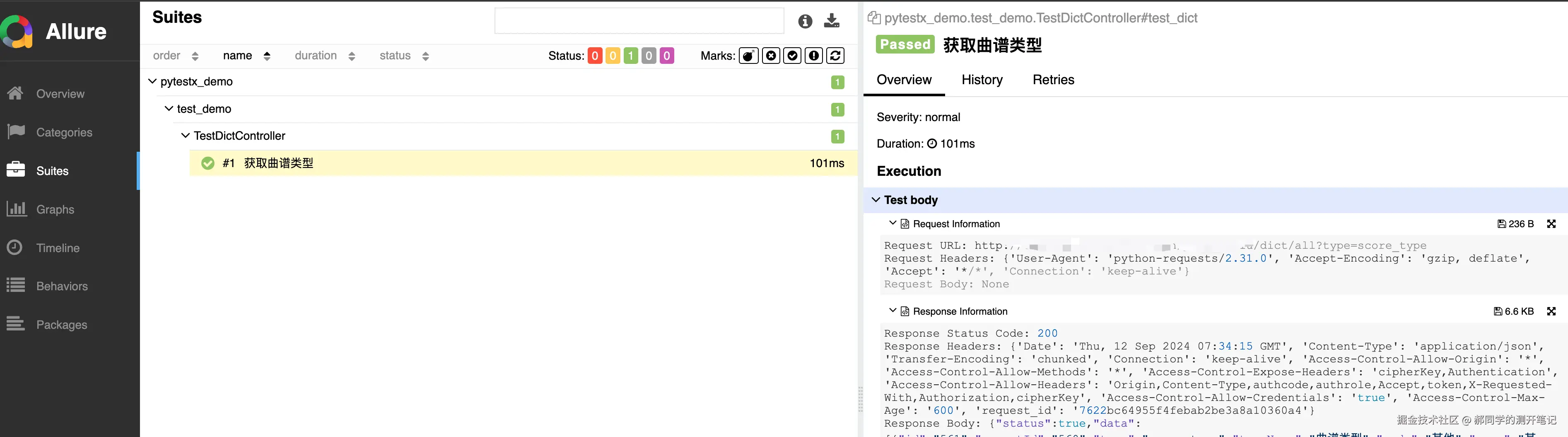Sort suites by name
The image size is (1568, 437).
tap(237, 56)
